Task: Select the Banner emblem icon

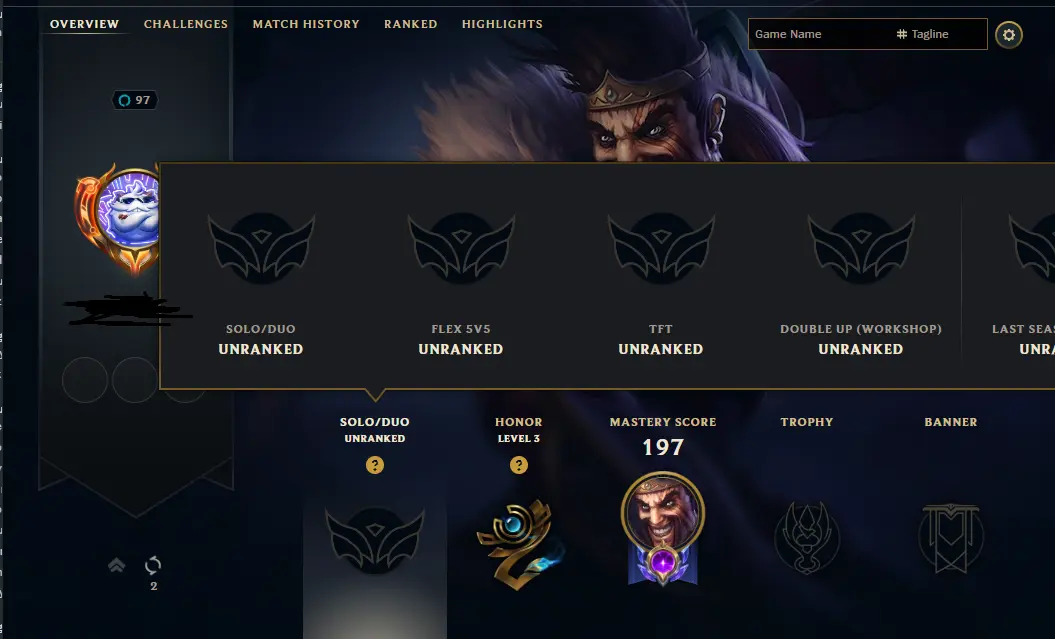Action: (x=951, y=538)
